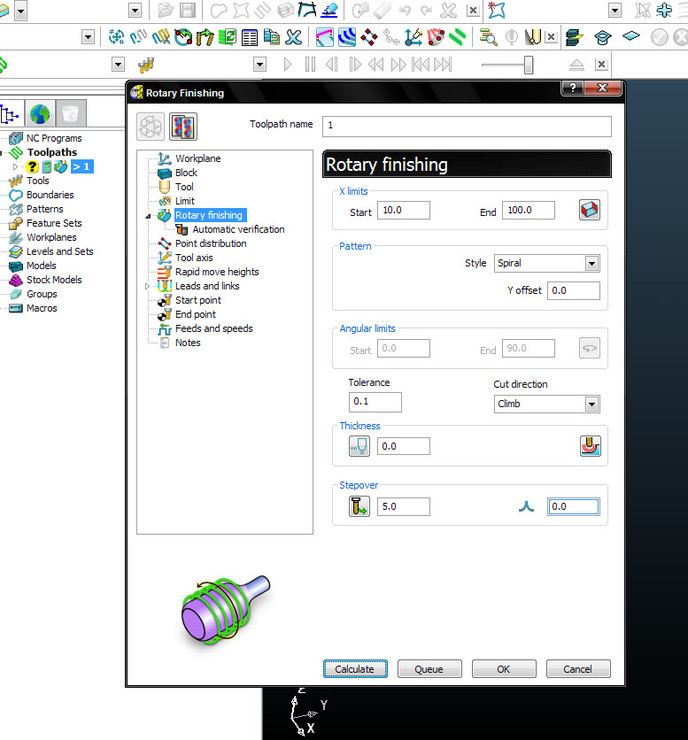Click the save icon in top toolbar

click(x=187, y=10)
